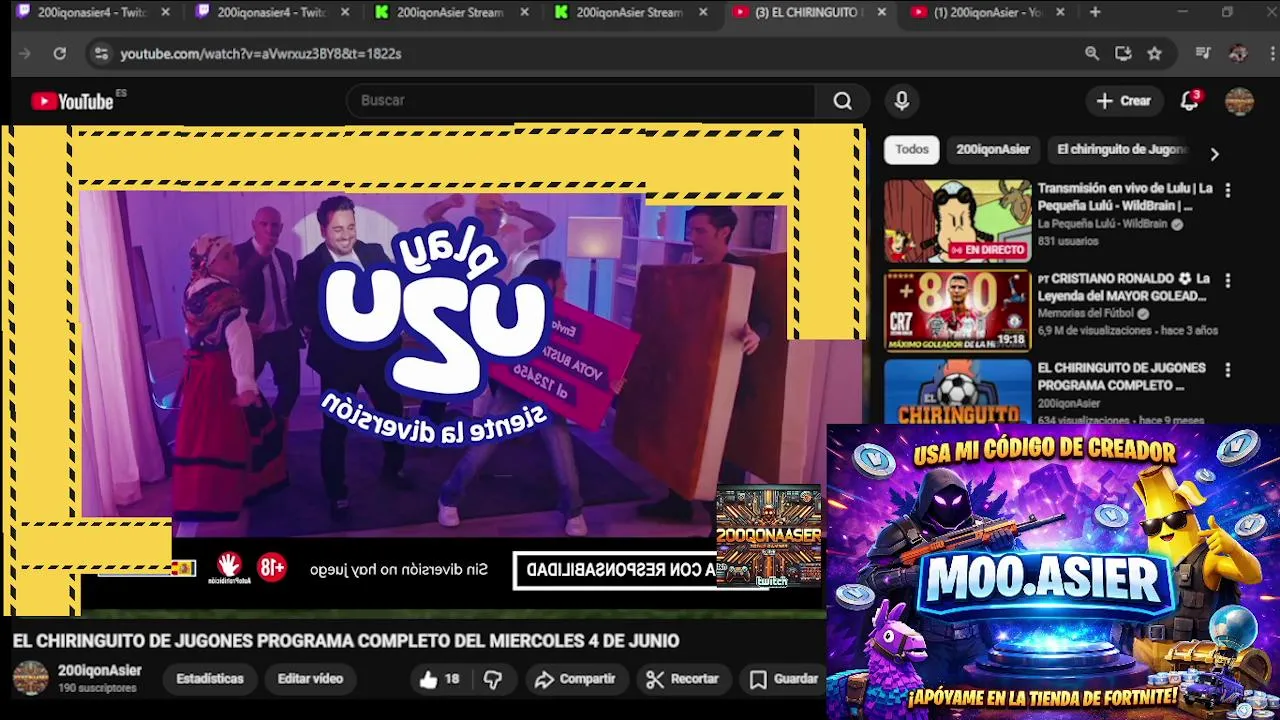Viewport: 1280px width, 720px height.
Task: Open options menu for CRISTIANO RONALDO video
Action: [1228, 280]
